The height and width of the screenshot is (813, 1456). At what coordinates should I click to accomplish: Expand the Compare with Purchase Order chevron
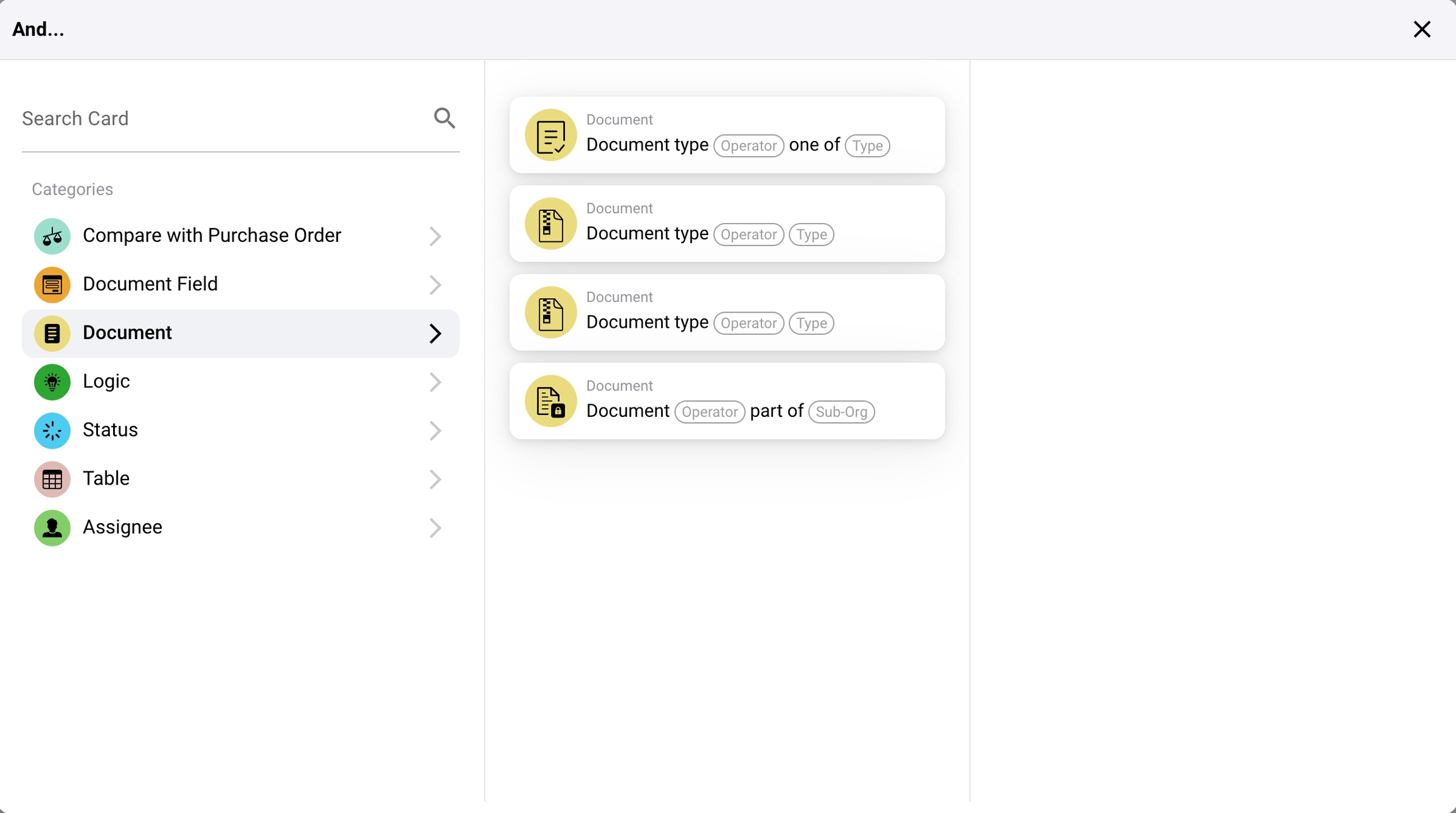[x=435, y=236]
